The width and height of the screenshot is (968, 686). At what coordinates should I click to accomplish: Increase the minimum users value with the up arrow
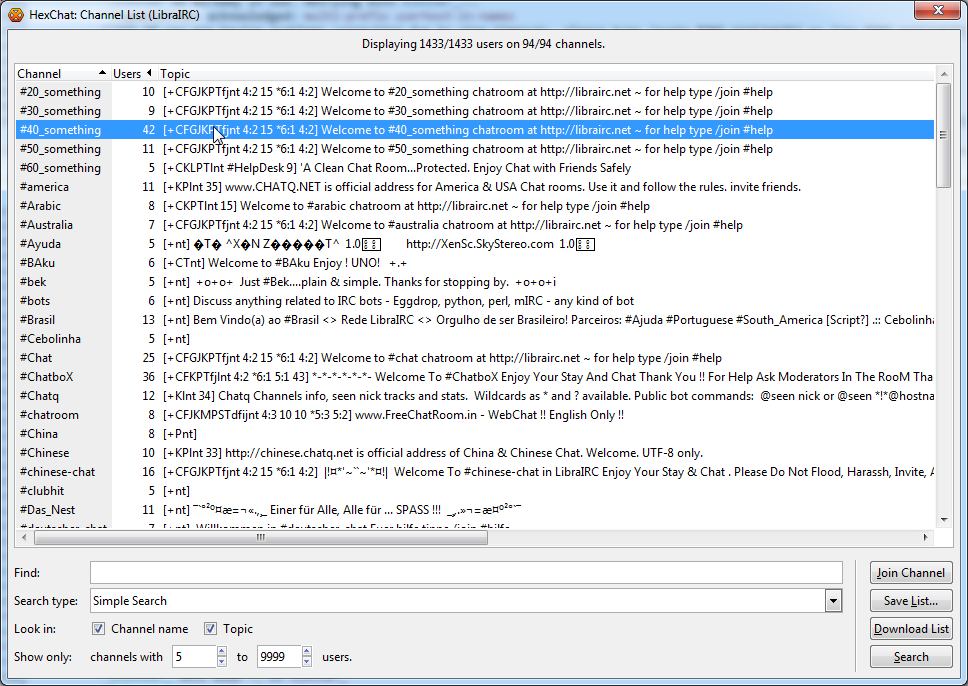(x=221, y=652)
